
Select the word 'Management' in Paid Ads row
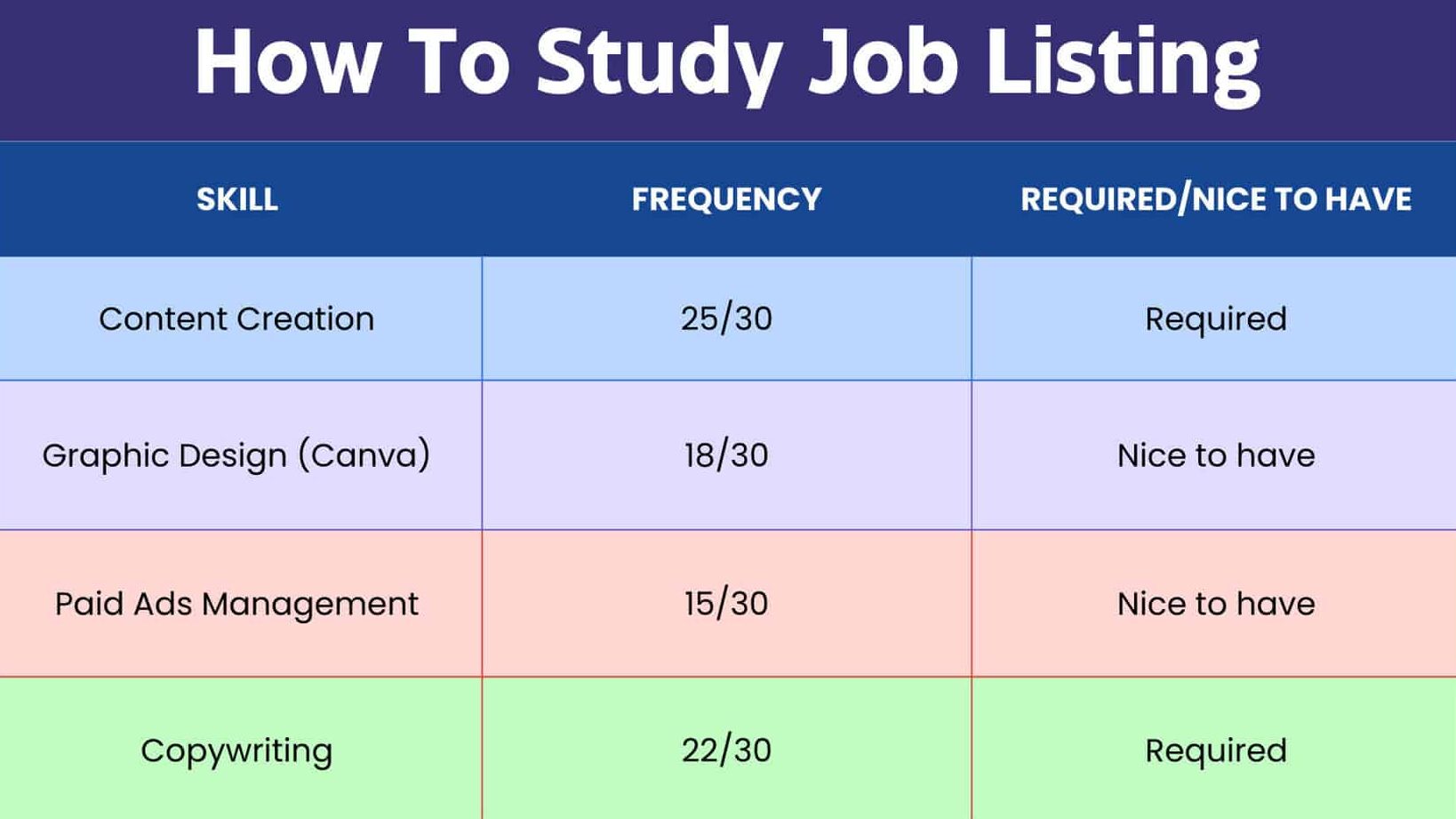(310, 606)
